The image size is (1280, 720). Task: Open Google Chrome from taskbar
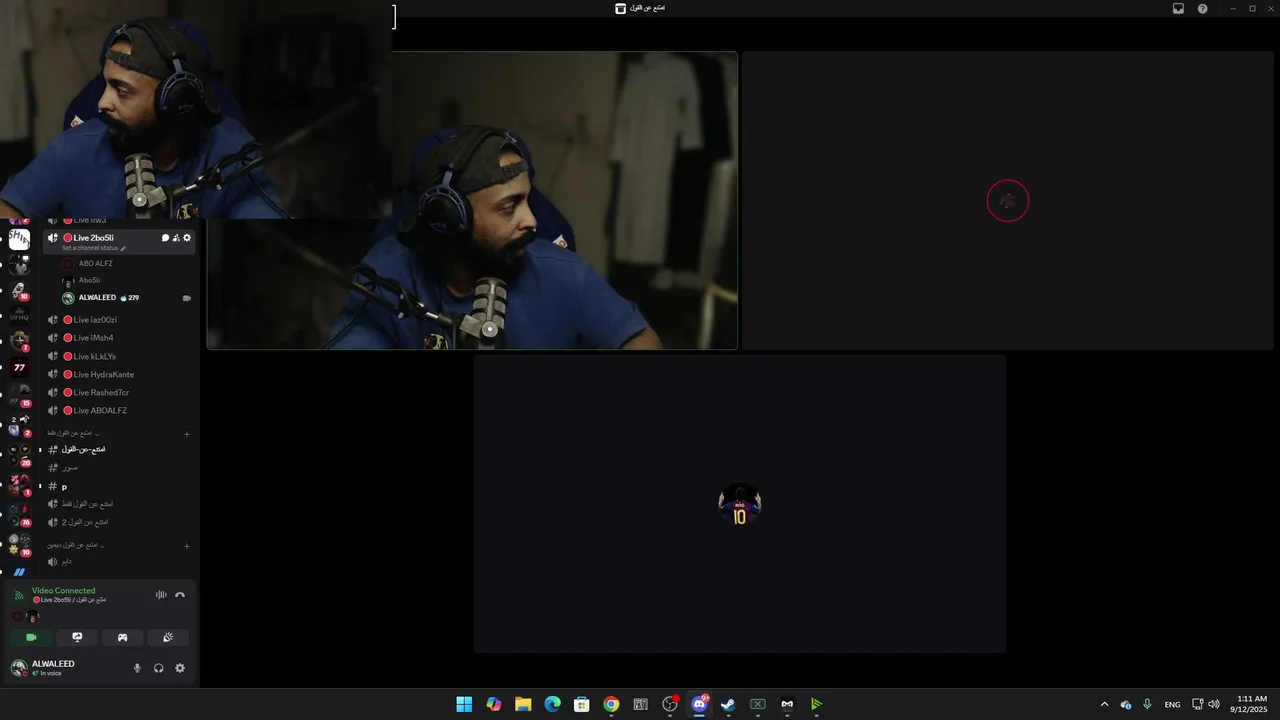click(x=611, y=704)
